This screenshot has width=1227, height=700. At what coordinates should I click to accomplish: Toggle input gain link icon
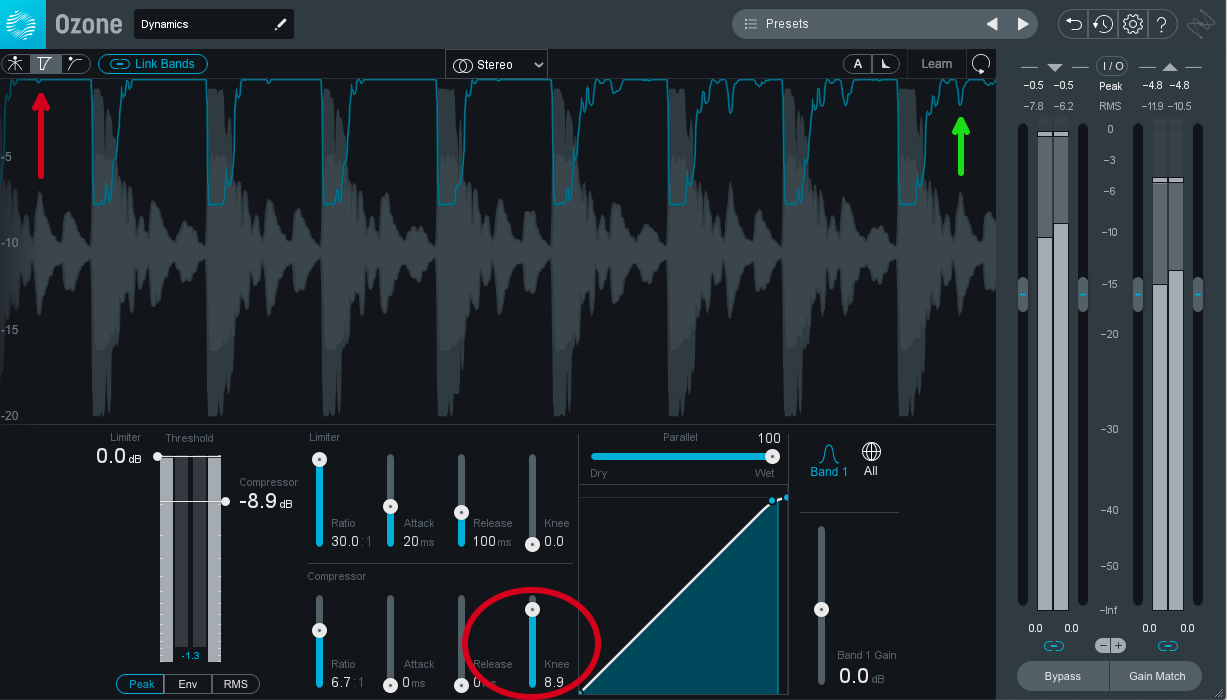coord(1053,646)
